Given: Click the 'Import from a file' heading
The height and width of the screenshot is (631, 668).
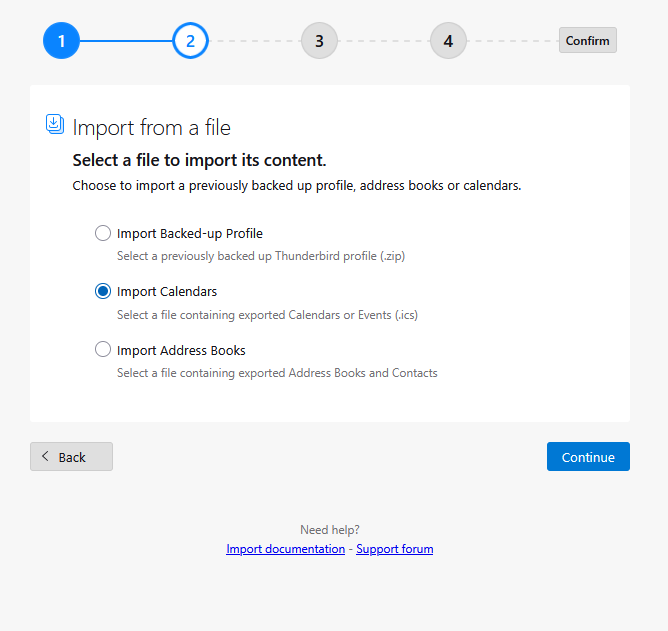Looking at the screenshot, I should [152, 127].
